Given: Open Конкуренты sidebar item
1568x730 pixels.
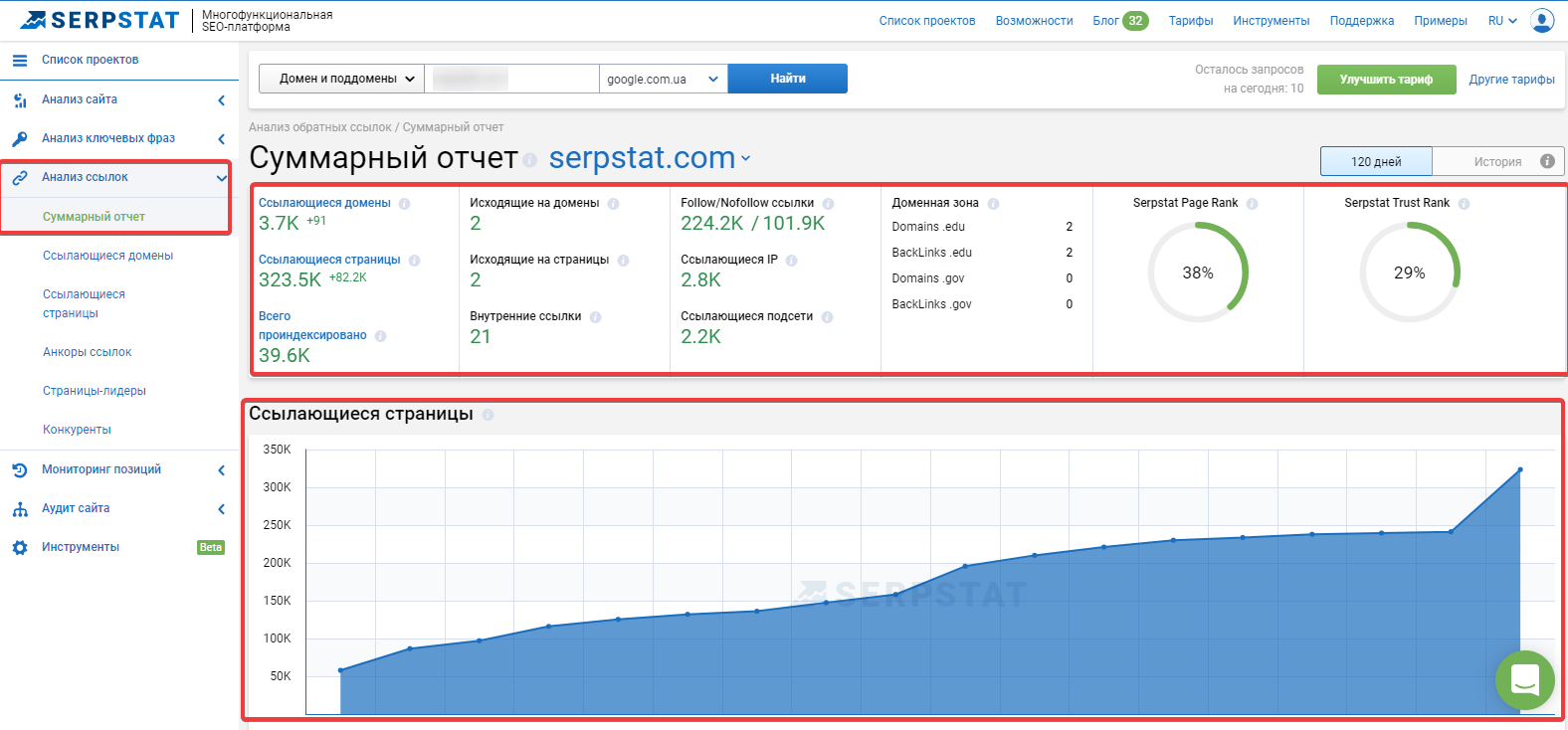Looking at the screenshot, I should pos(77,430).
